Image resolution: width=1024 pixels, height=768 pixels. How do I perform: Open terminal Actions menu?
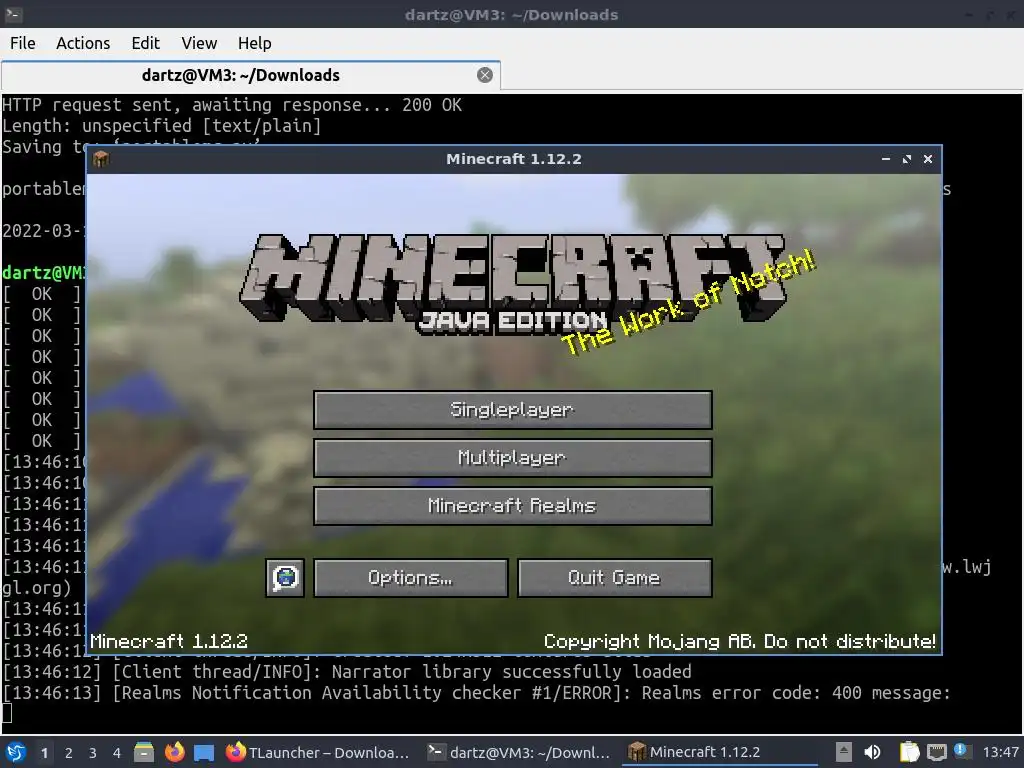[x=83, y=43]
